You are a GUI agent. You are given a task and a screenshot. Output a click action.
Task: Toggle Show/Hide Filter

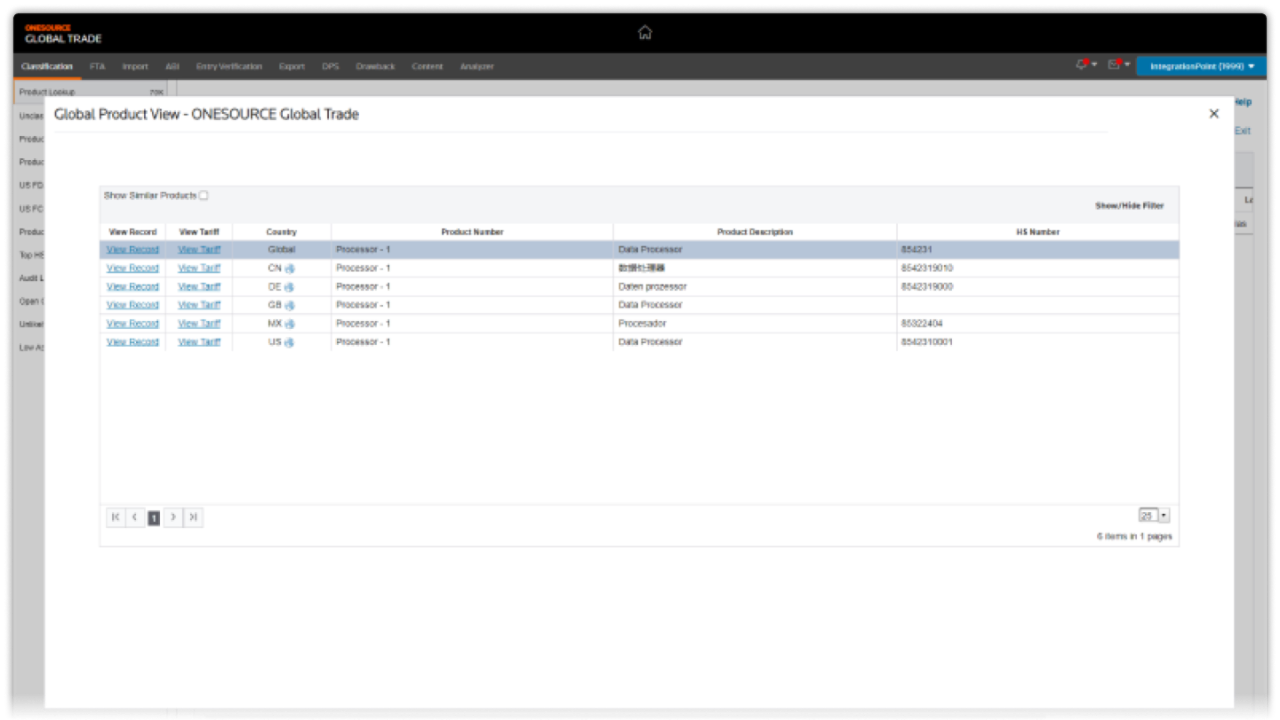tap(1129, 206)
